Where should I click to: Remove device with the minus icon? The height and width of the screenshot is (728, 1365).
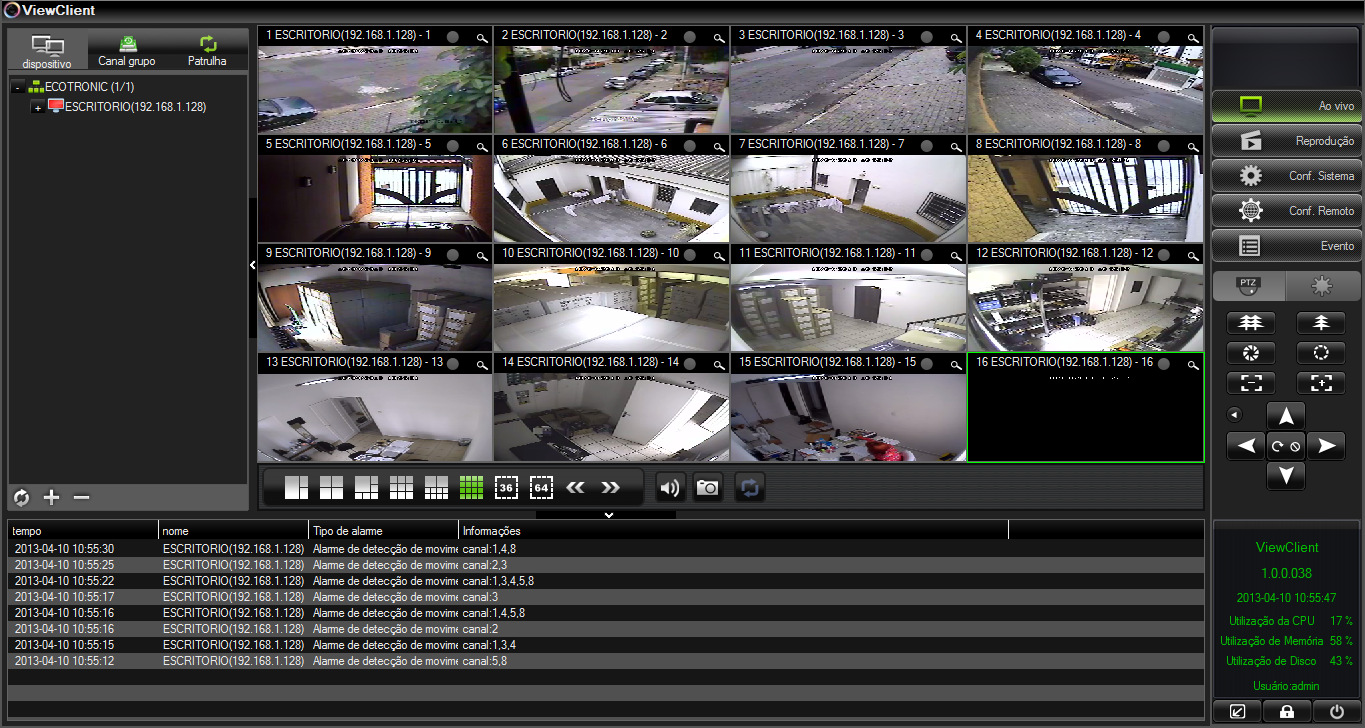coord(82,498)
